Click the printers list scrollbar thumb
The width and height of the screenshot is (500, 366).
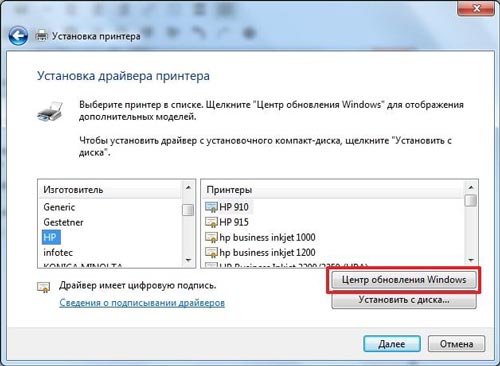[x=471, y=201]
